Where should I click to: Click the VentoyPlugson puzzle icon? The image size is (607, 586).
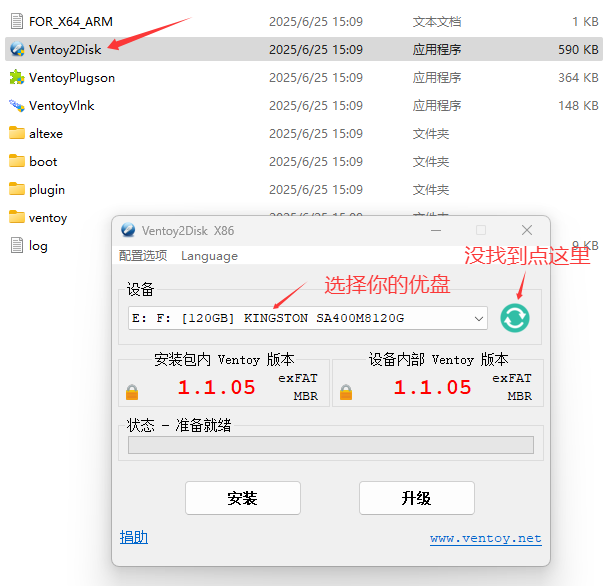[17, 77]
